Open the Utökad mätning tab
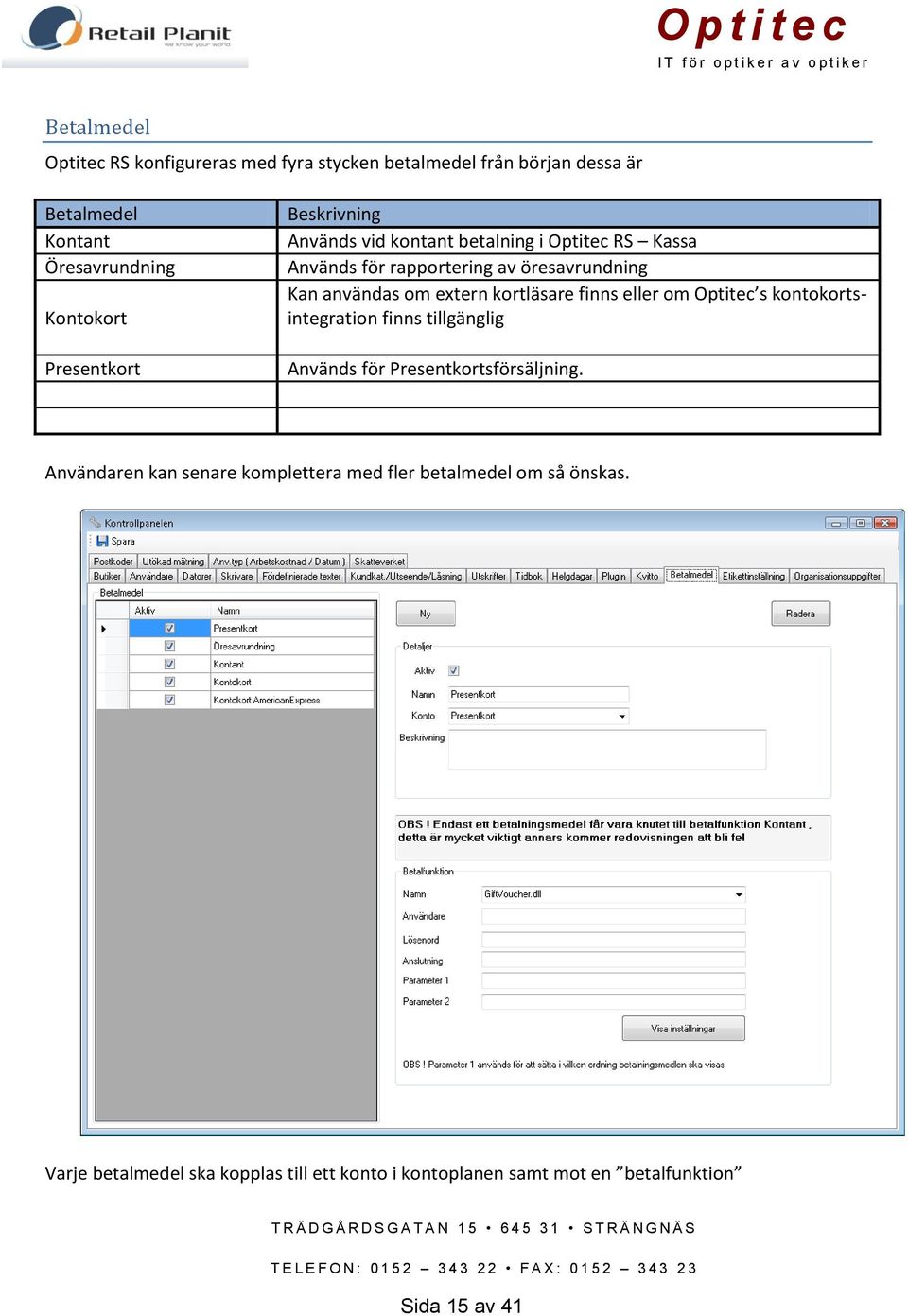The image size is (908, 1316). tap(173, 562)
